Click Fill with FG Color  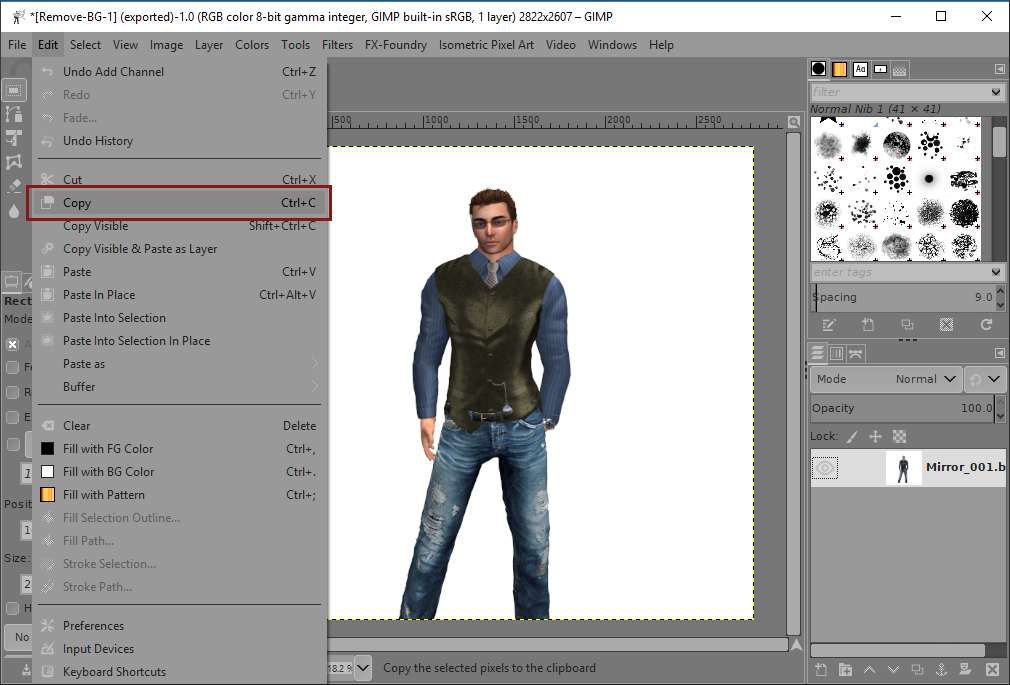click(107, 449)
